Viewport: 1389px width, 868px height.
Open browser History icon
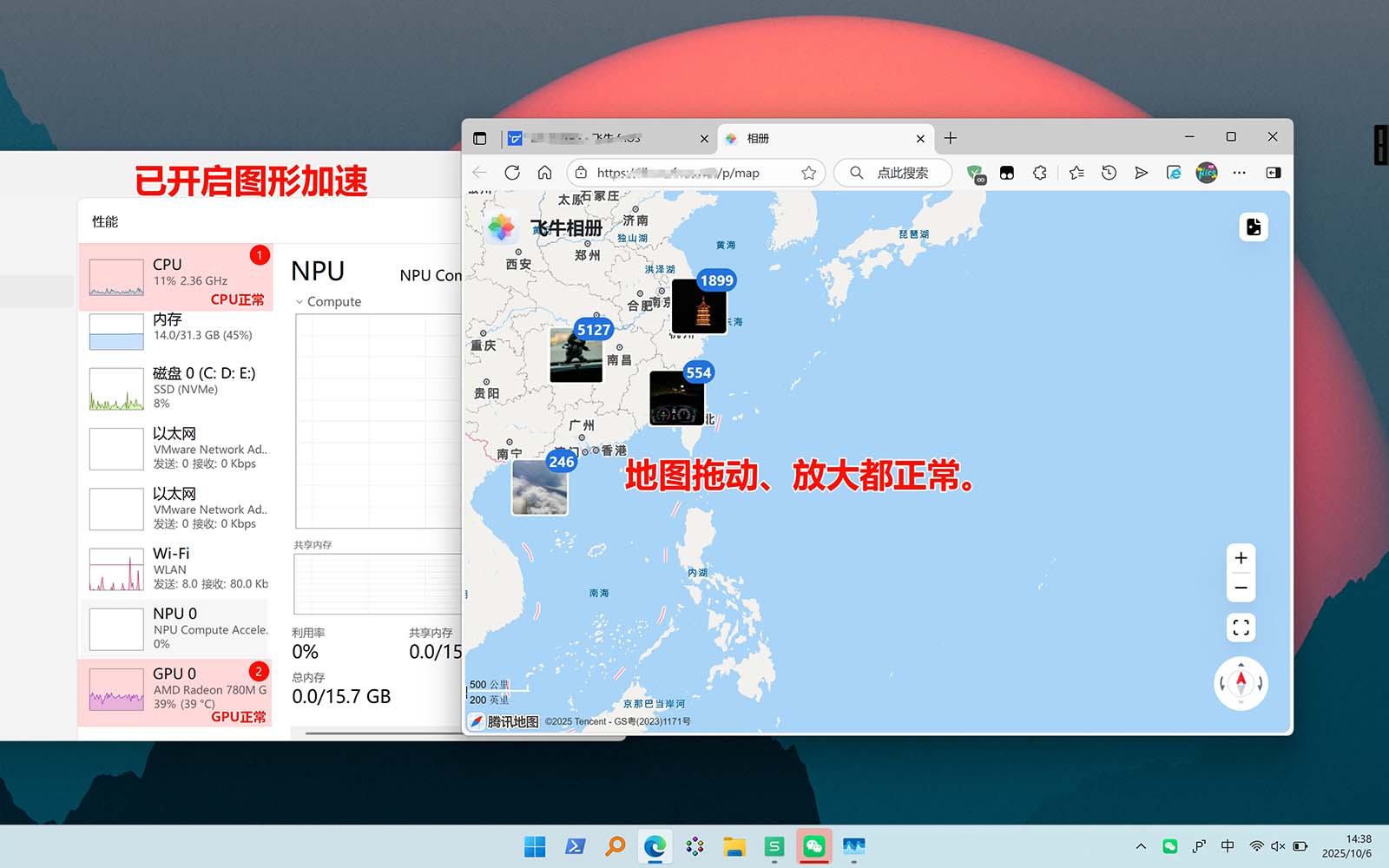[1109, 173]
